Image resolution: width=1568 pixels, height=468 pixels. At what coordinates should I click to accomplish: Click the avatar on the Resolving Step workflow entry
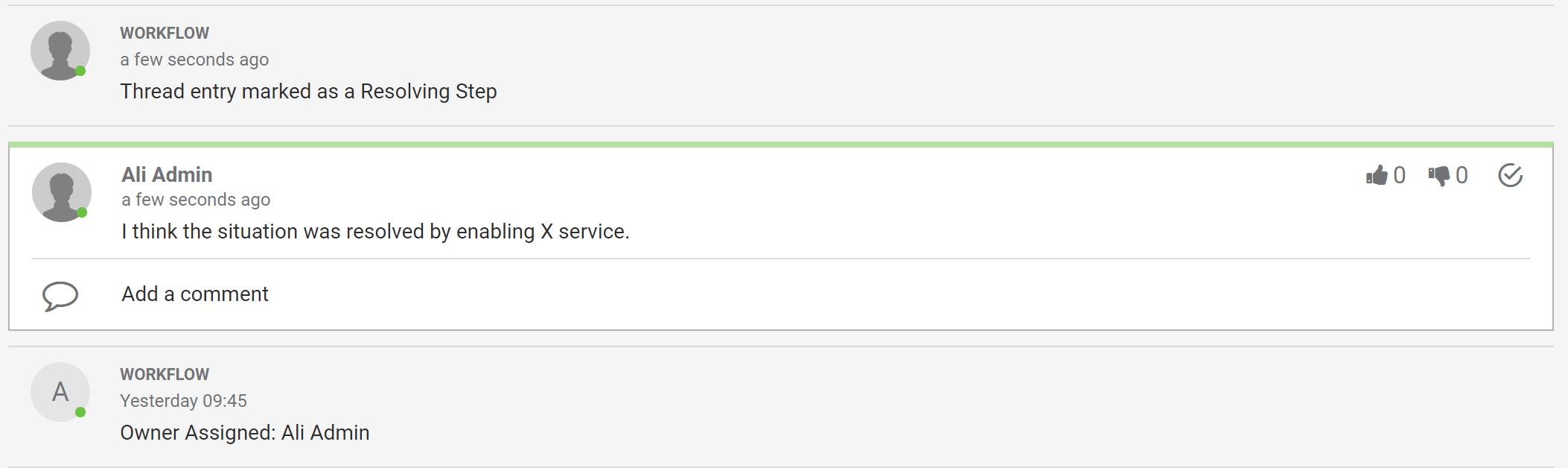(60, 51)
